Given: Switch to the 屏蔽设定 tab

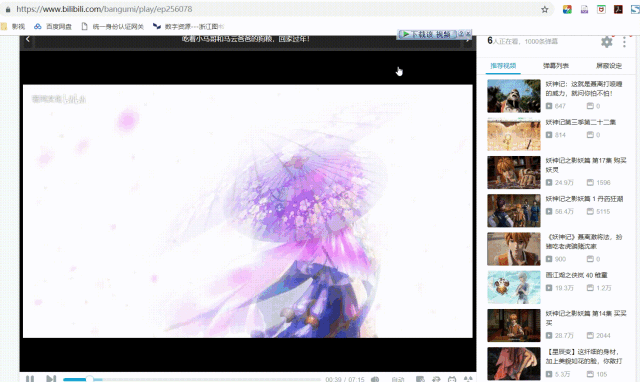Looking at the screenshot, I should (609, 66).
